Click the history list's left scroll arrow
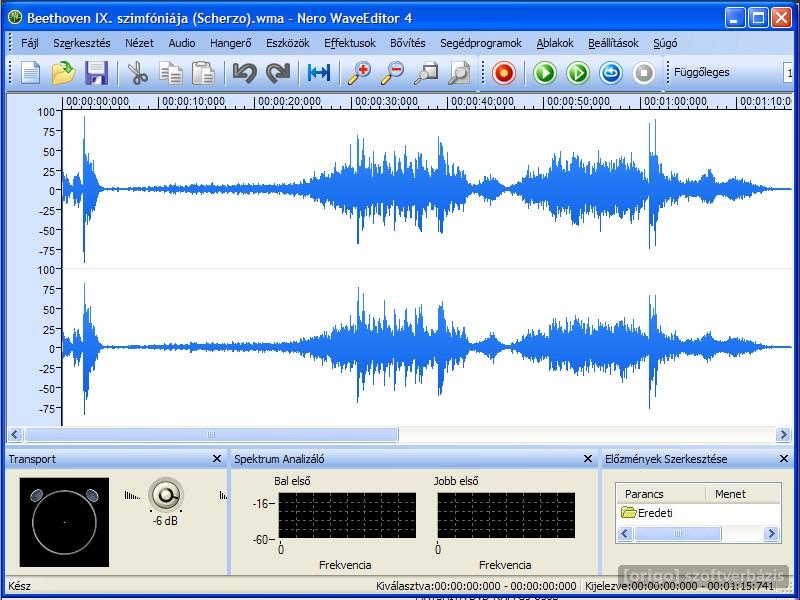The width and height of the screenshot is (800, 600). (x=625, y=534)
